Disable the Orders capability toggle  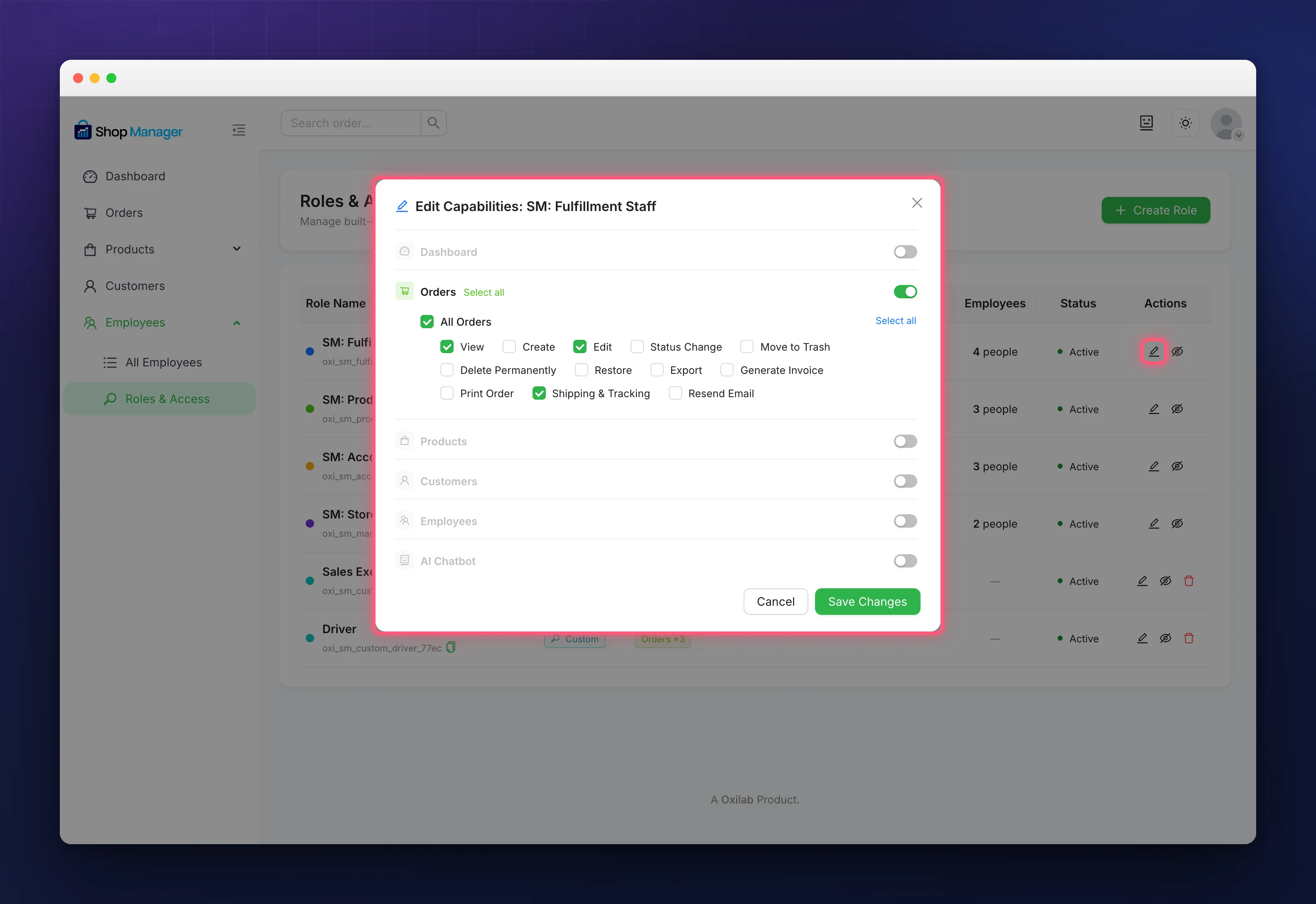coord(905,292)
